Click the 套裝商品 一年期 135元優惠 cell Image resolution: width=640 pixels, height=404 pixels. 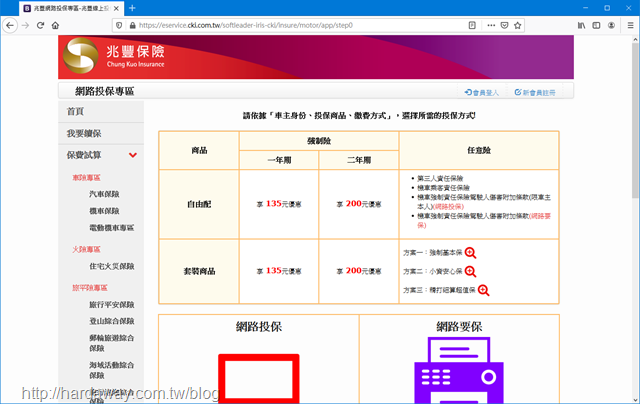pyautogui.click(x=279, y=271)
